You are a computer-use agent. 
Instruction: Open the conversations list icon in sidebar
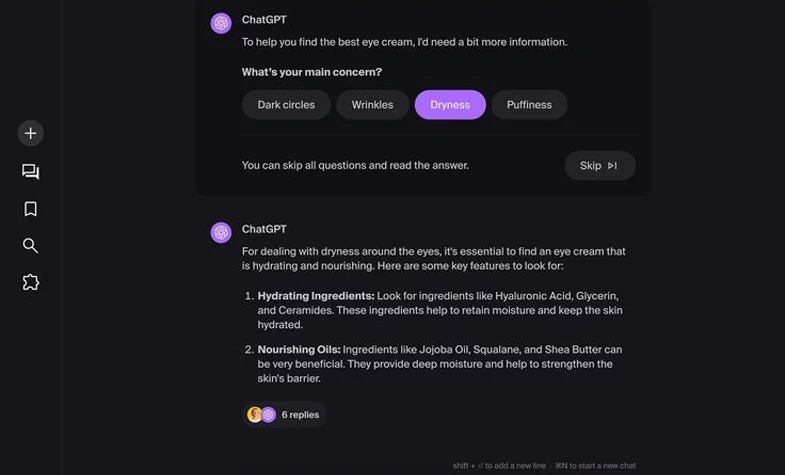pos(31,172)
